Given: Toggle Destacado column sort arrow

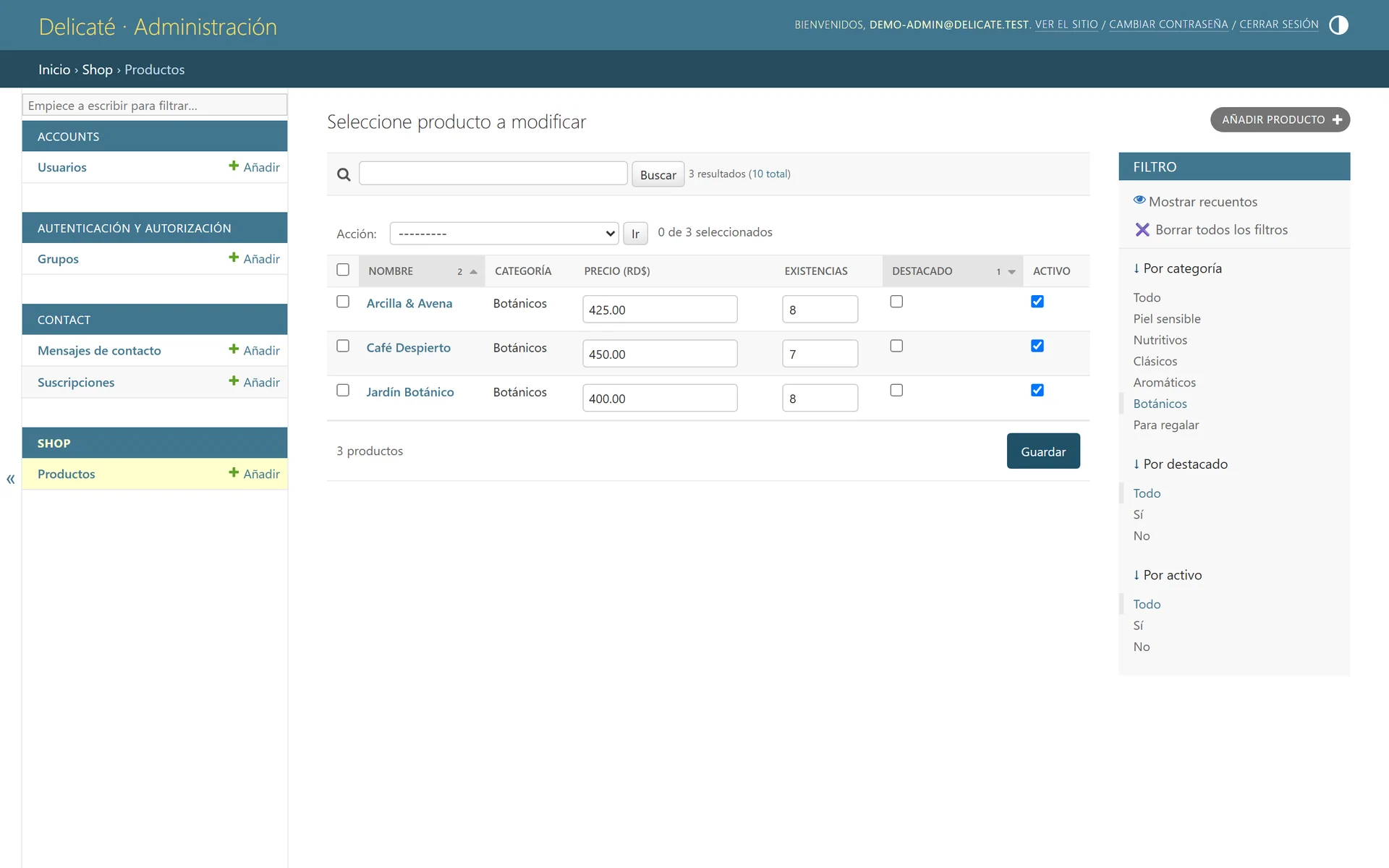Looking at the screenshot, I should (1011, 272).
